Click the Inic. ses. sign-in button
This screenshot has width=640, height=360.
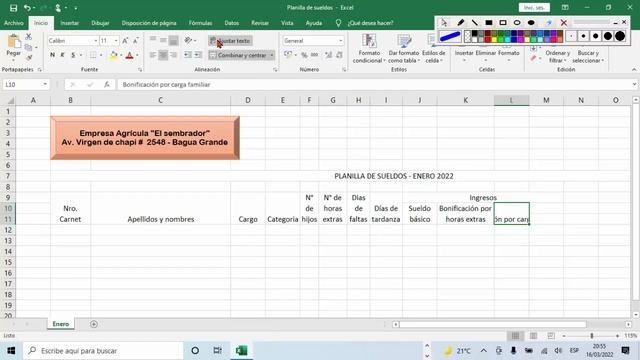coord(534,8)
